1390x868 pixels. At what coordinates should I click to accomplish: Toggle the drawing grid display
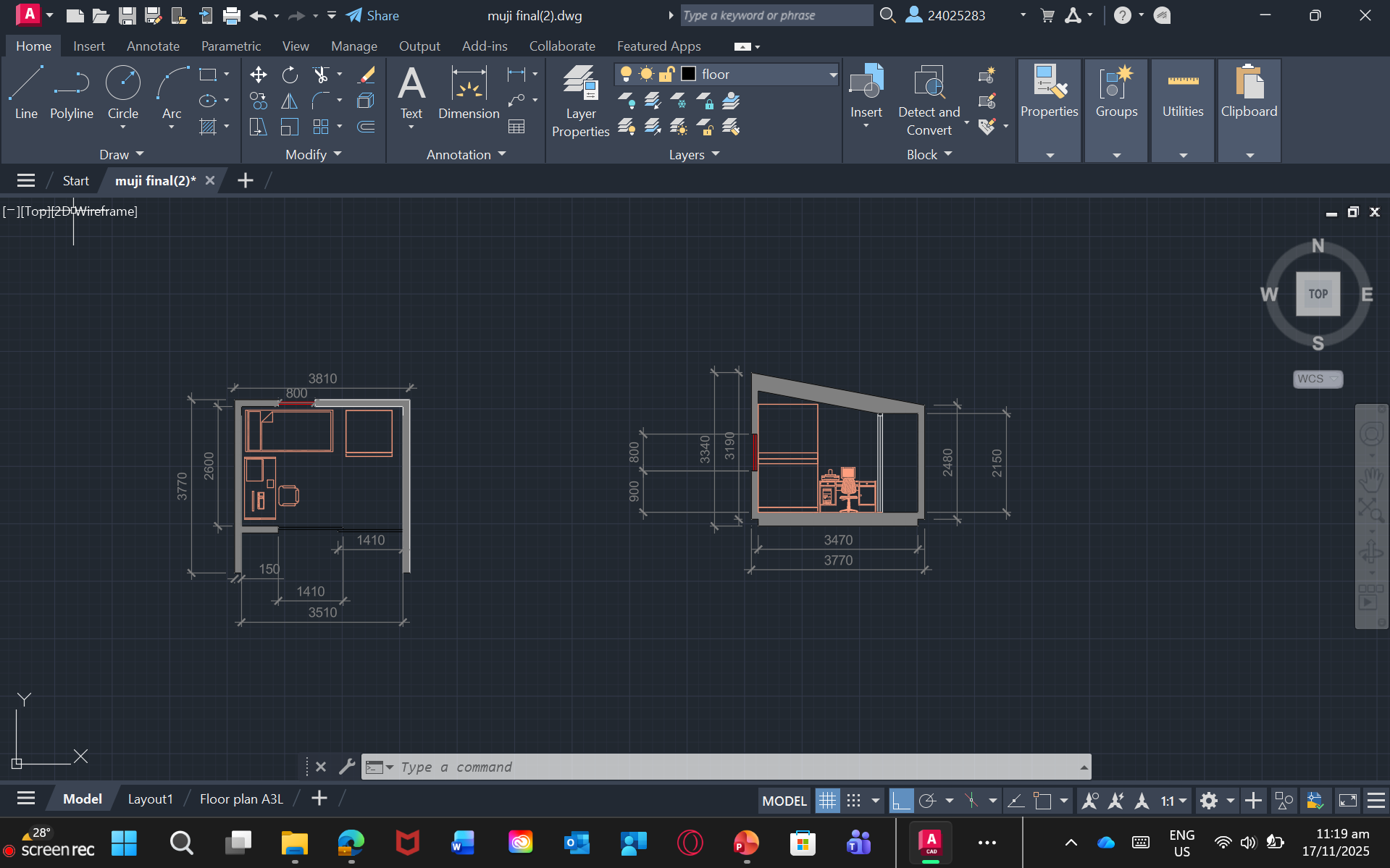tap(827, 801)
